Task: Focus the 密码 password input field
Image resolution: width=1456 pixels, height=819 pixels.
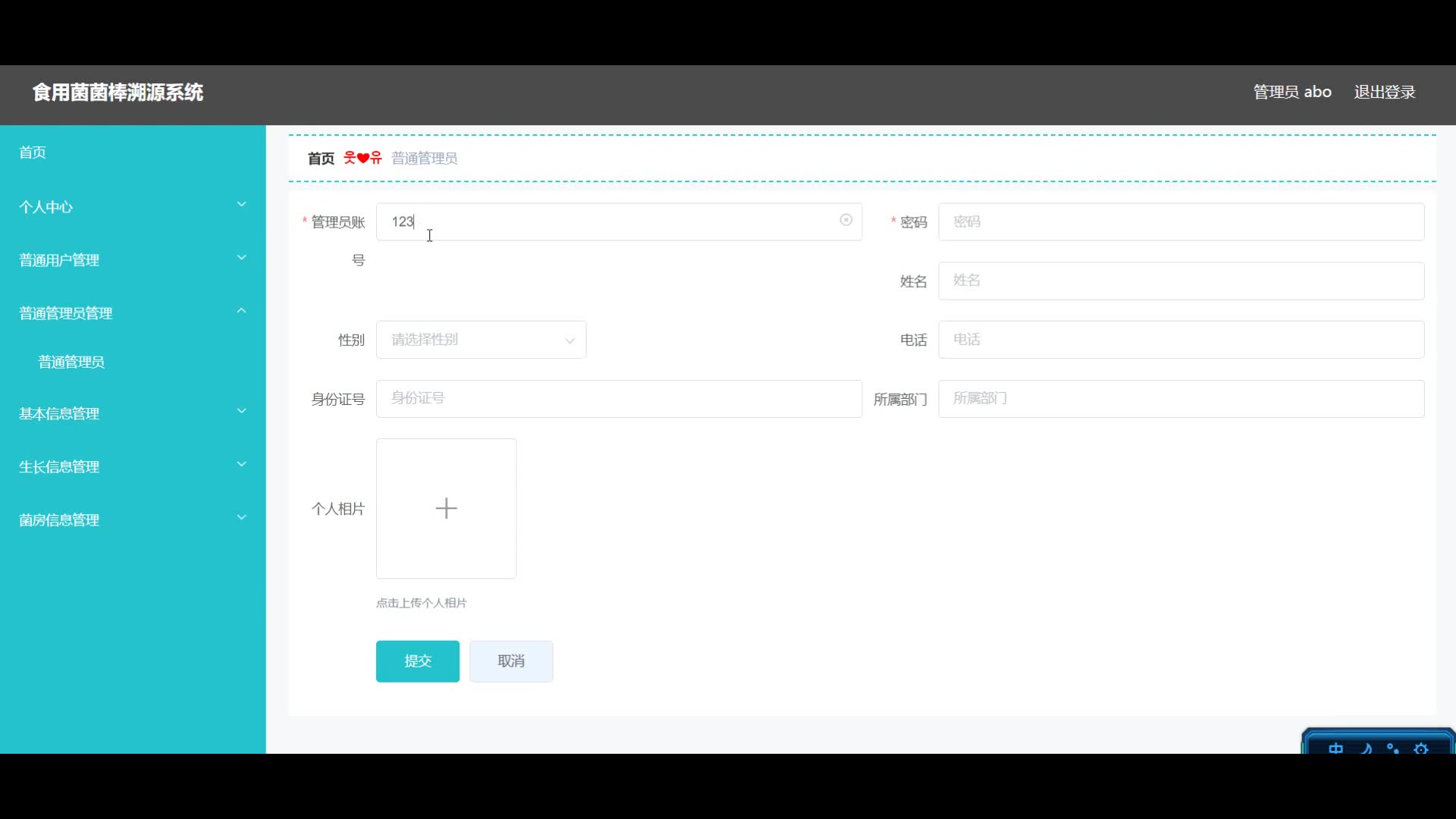Action: tap(1180, 221)
